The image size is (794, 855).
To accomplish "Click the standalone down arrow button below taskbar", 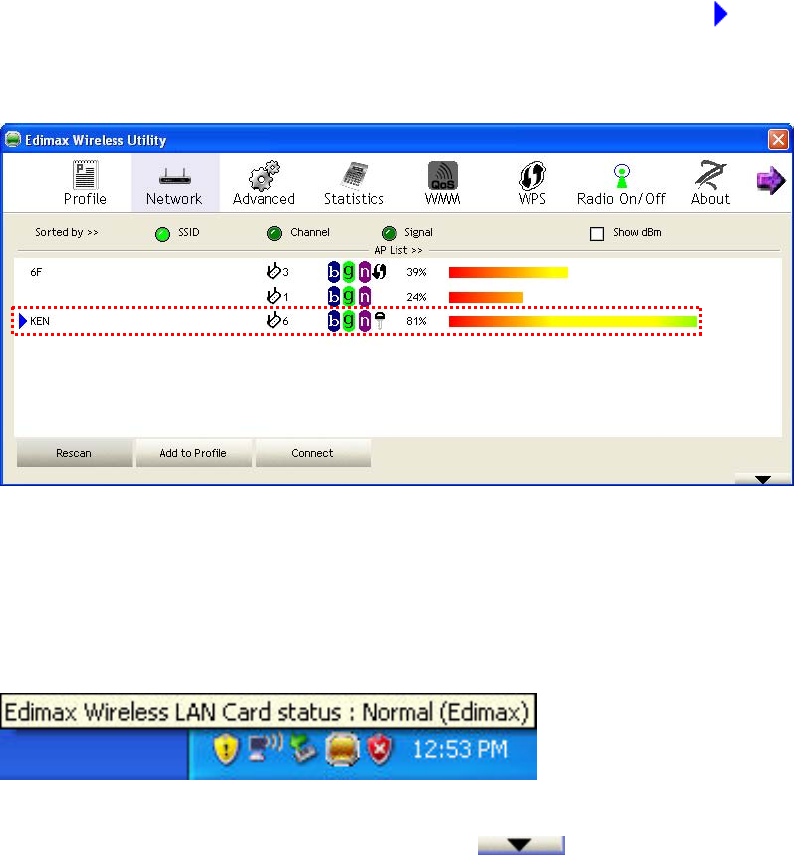I will [x=521, y=845].
